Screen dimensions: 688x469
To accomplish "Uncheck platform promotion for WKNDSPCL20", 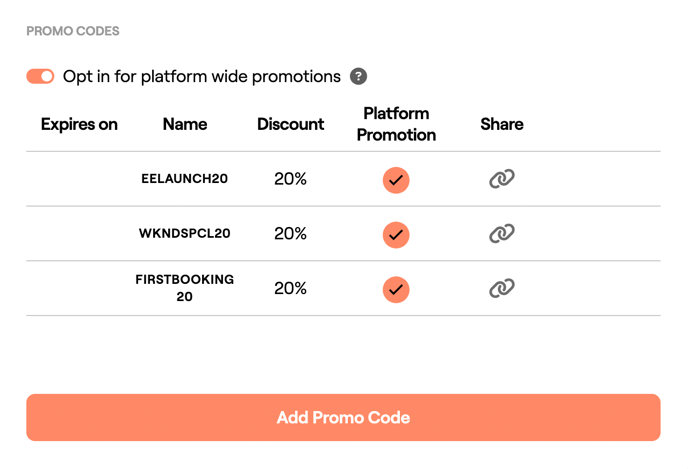I will [396, 234].
